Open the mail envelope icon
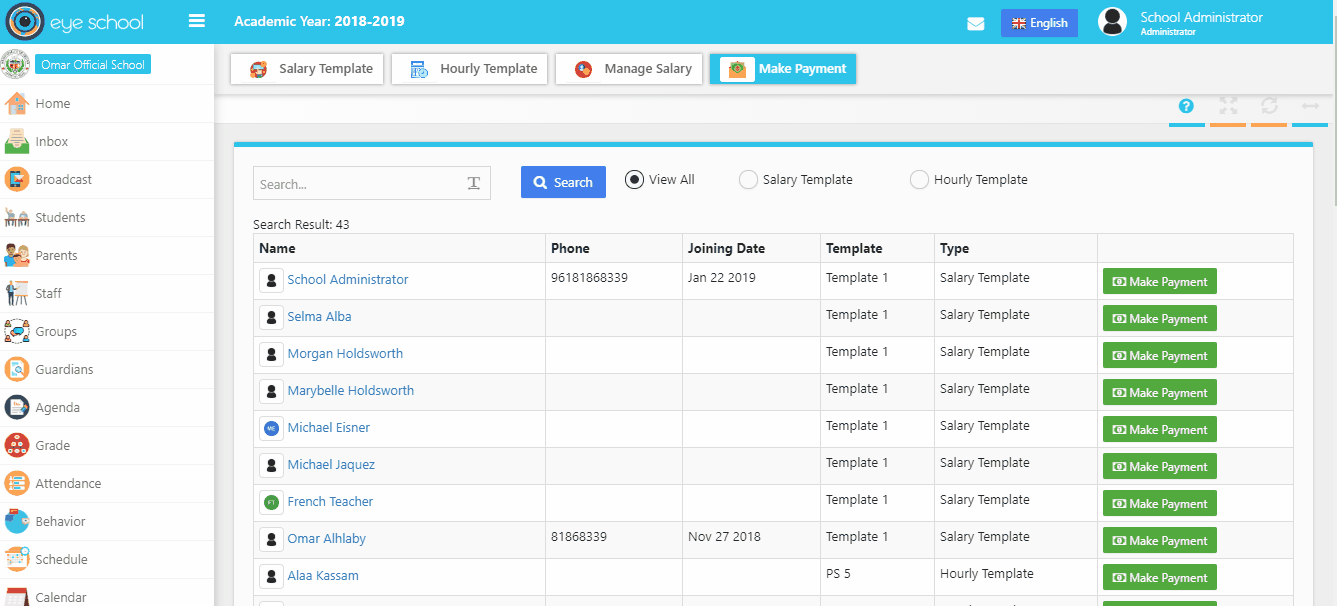The height and width of the screenshot is (606, 1337). coord(976,24)
